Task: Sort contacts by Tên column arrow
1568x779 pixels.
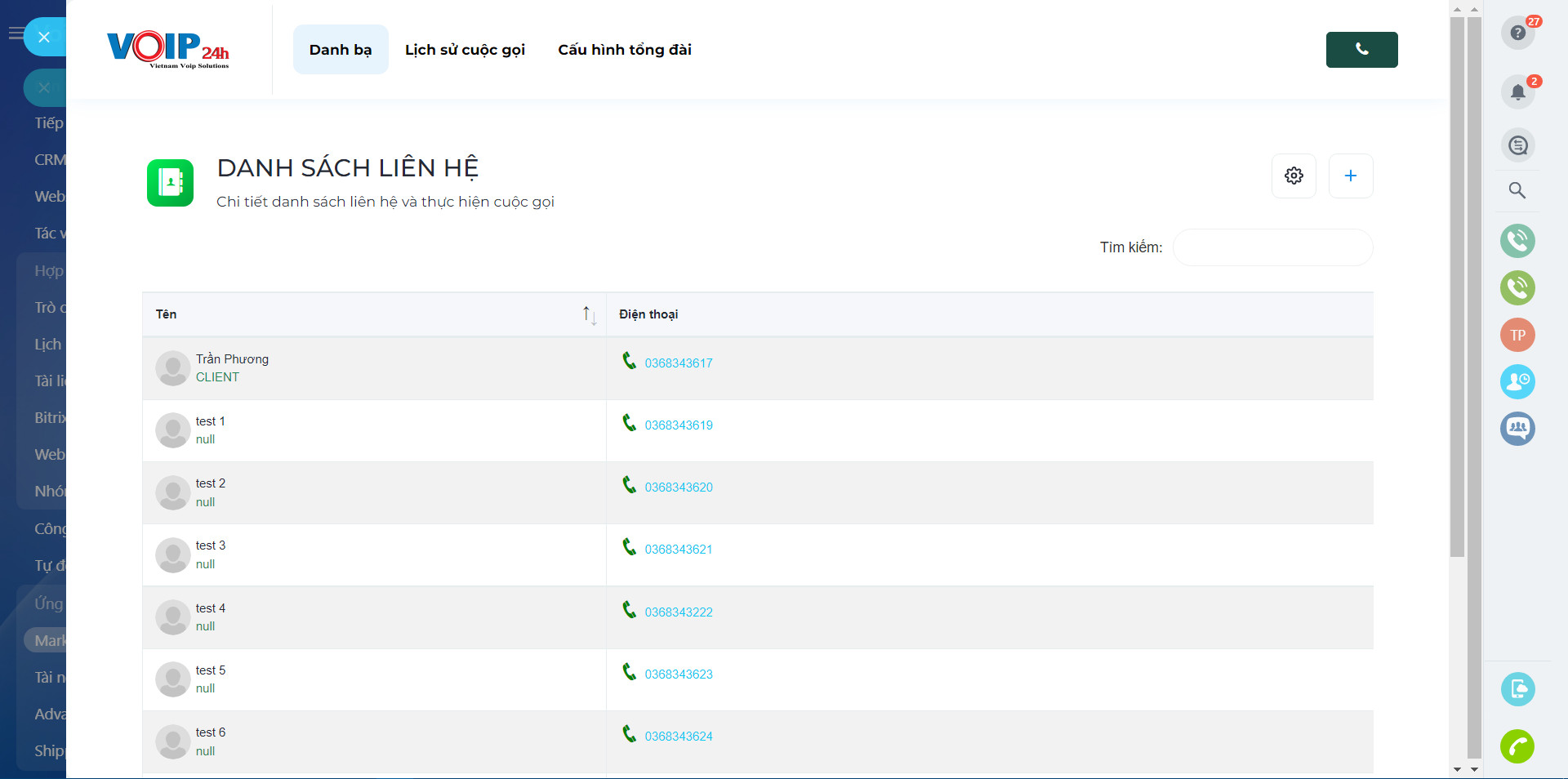Action: [x=589, y=315]
